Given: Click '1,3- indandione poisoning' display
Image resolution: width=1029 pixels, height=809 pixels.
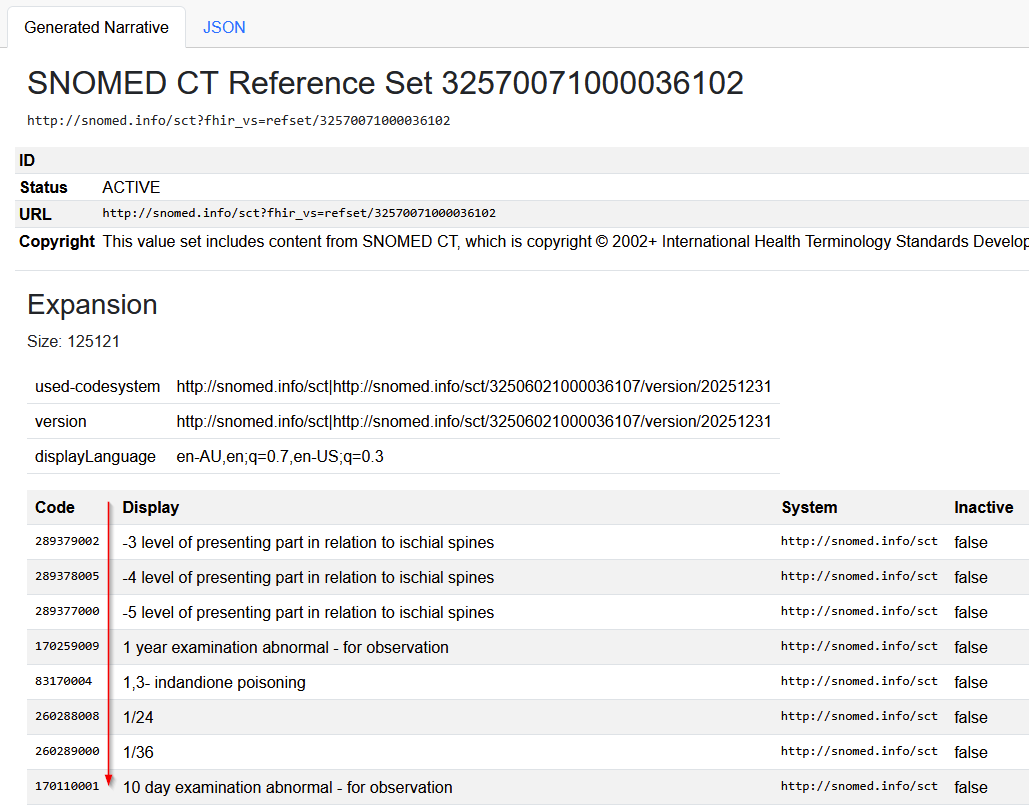Looking at the screenshot, I should coord(215,682).
